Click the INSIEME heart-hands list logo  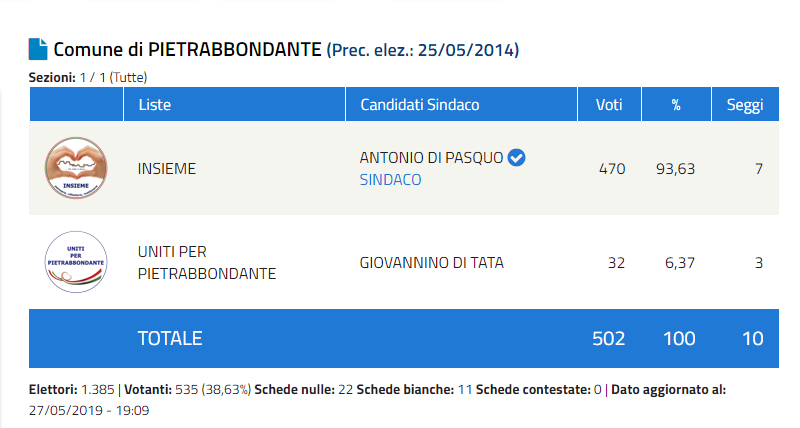coord(76,168)
